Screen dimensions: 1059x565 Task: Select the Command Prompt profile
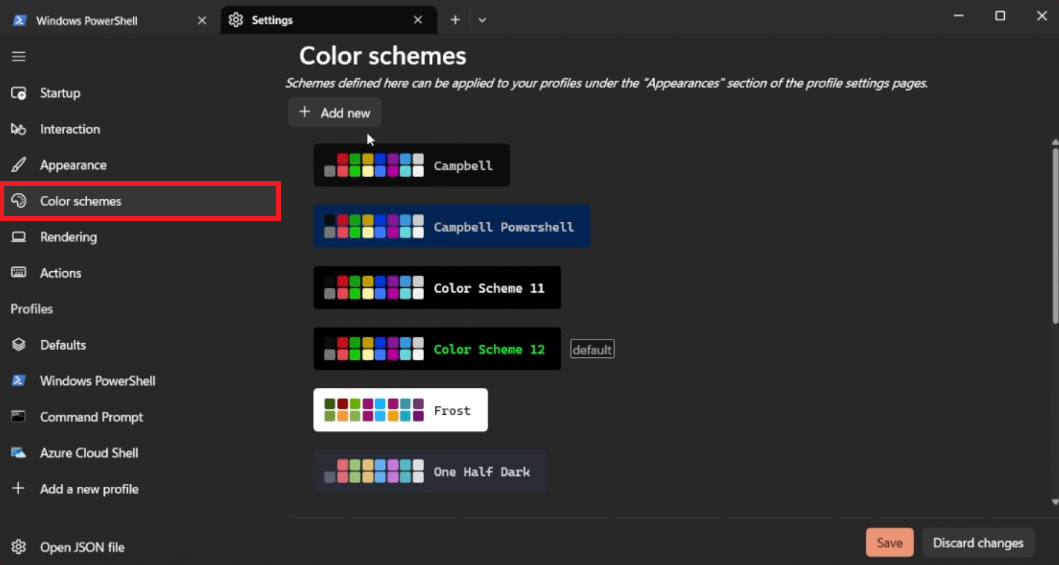point(91,417)
